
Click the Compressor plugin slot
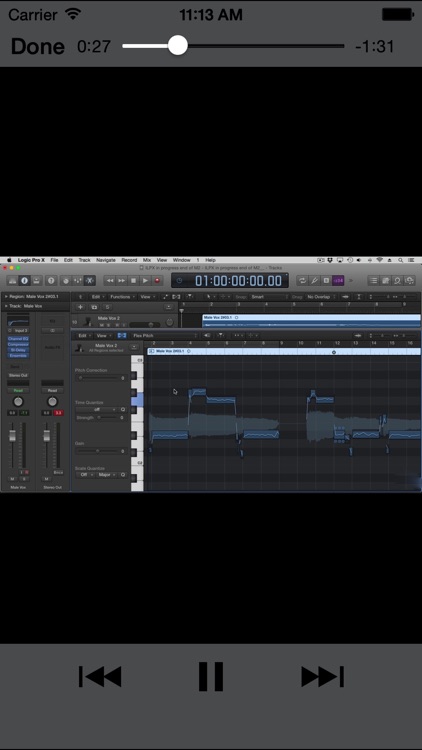[18, 344]
